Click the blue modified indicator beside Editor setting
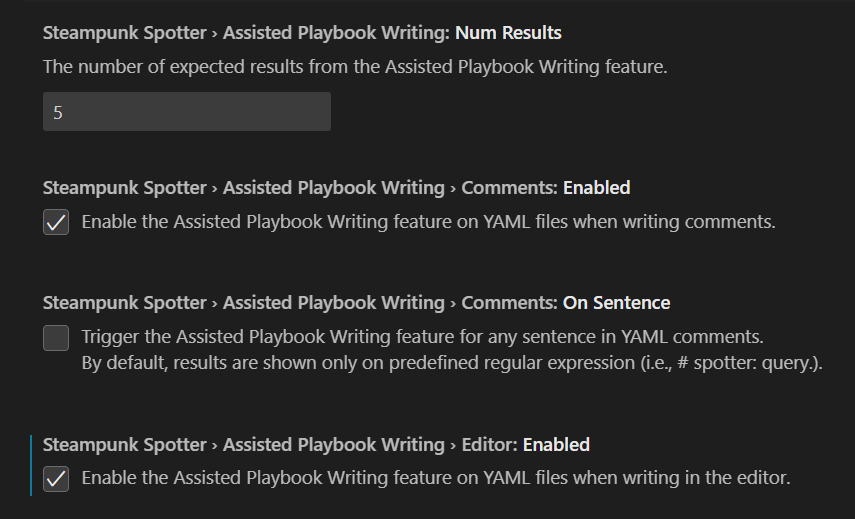This screenshot has width=855, height=519. tap(31, 464)
